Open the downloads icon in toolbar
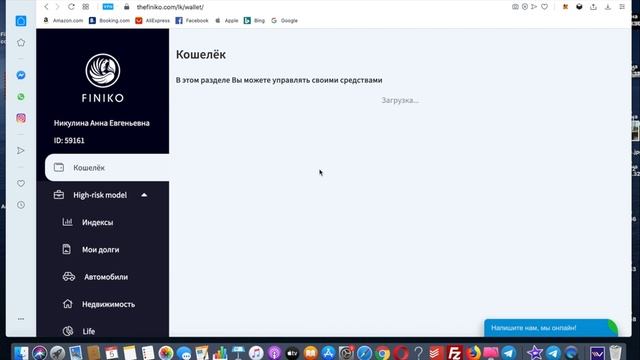This screenshot has height=360, width=640. (608, 7)
